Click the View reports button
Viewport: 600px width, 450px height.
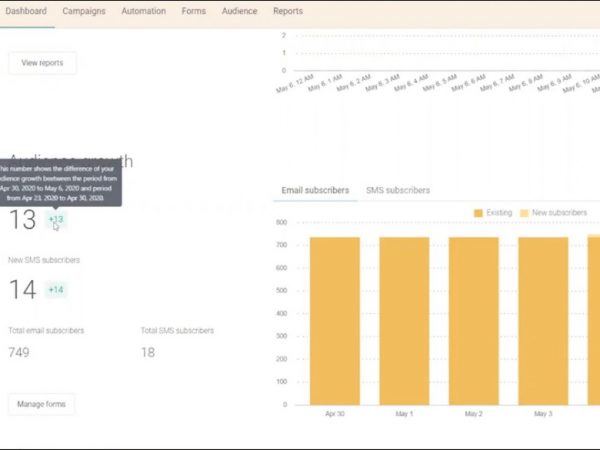tap(42, 63)
